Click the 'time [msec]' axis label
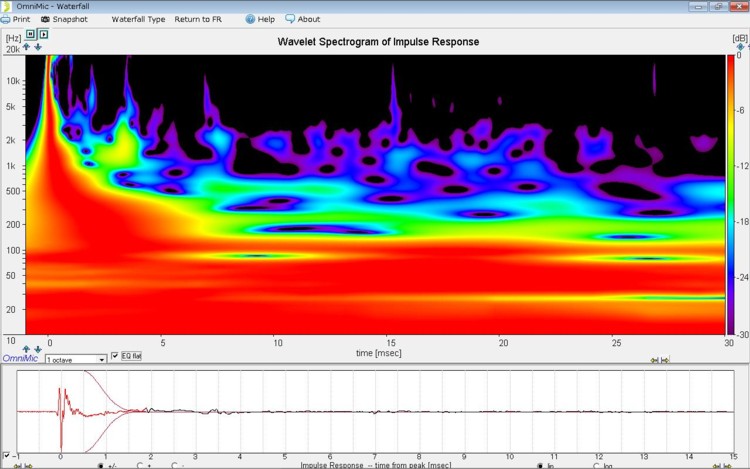Viewport: 750px width, 469px height. [x=378, y=353]
